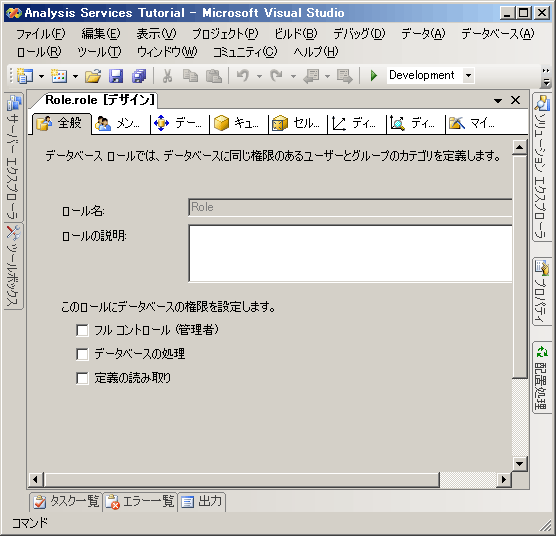This screenshot has height=536, width=556.
Task: Open the タスク一覧 task list tab
Action: (66, 502)
